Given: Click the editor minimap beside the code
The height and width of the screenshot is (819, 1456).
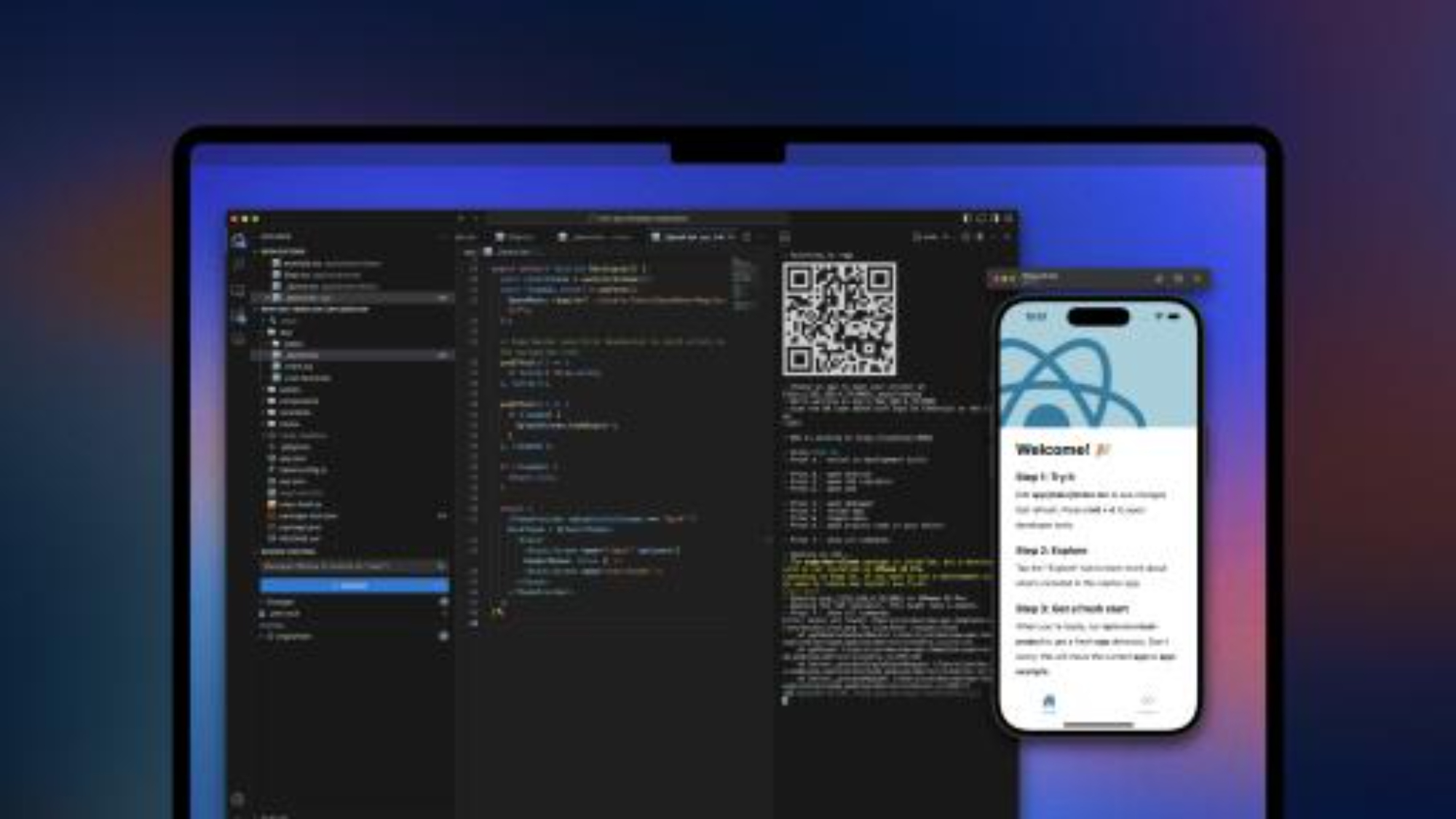Looking at the screenshot, I should click(741, 280).
